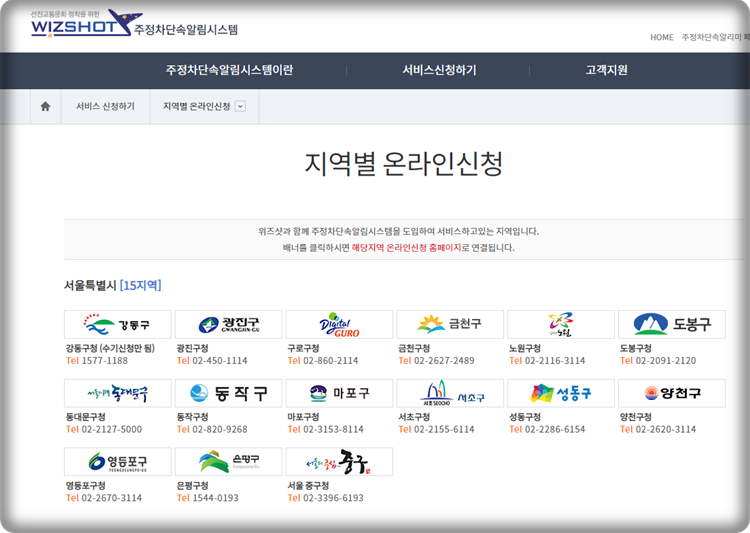Open the 은평구 banner
Image resolution: width=750 pixels, height=533 pixels.
click(x=229, y=462)
